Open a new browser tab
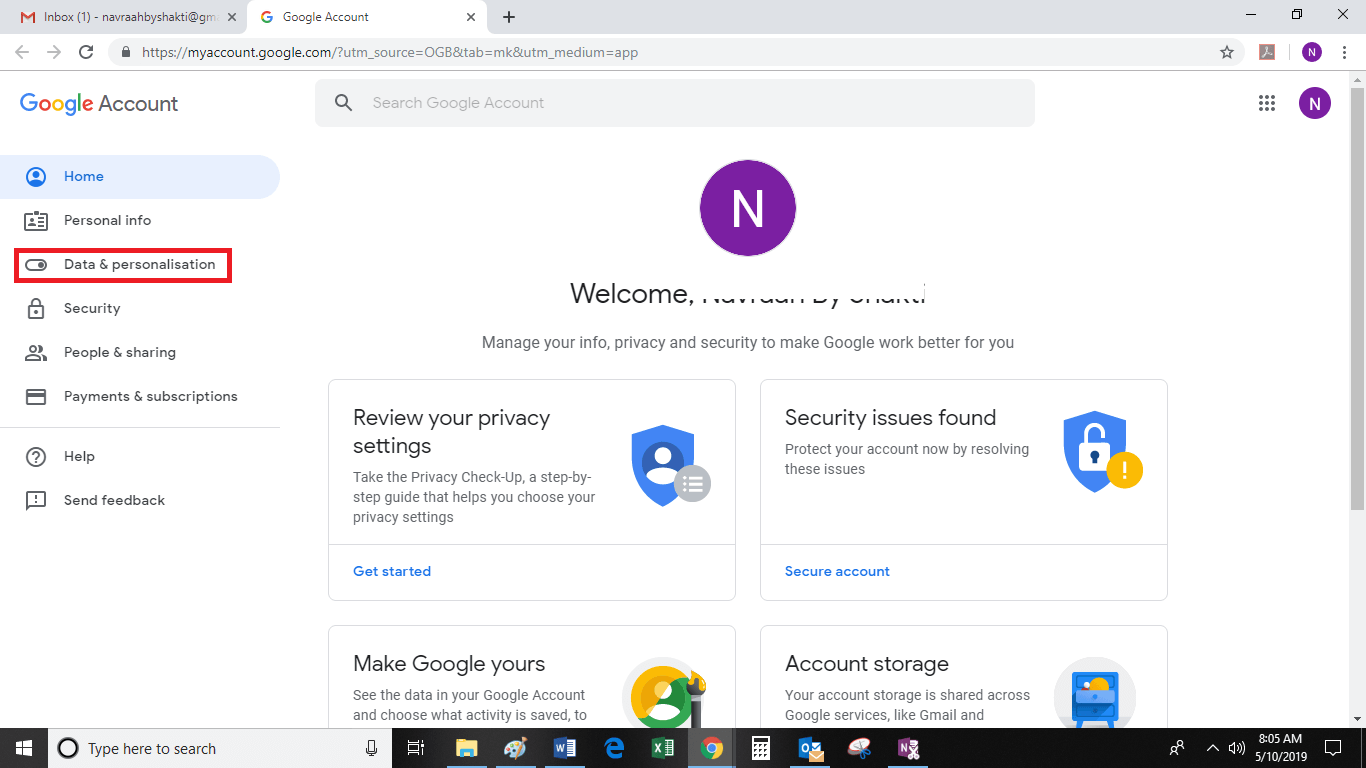This screenshot has width=1366, height=768. 509,17
